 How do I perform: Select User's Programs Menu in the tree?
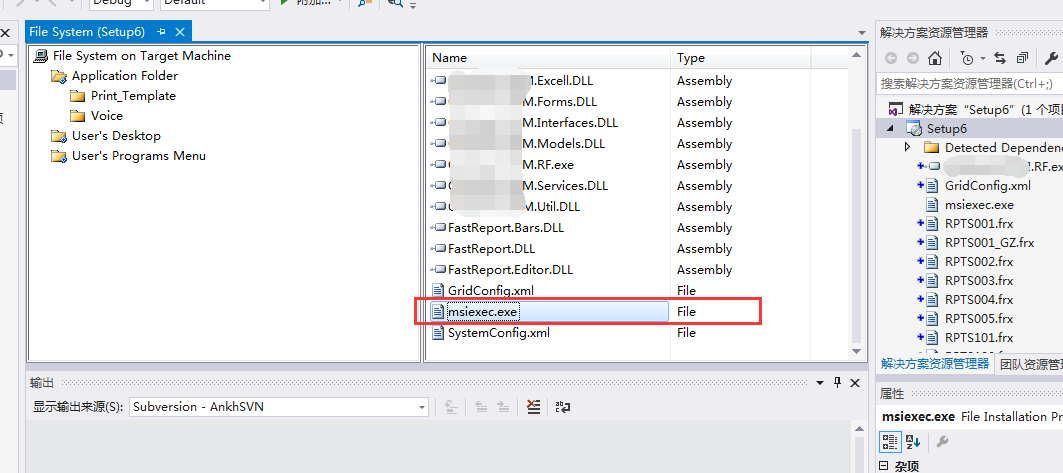coord(139,156)
